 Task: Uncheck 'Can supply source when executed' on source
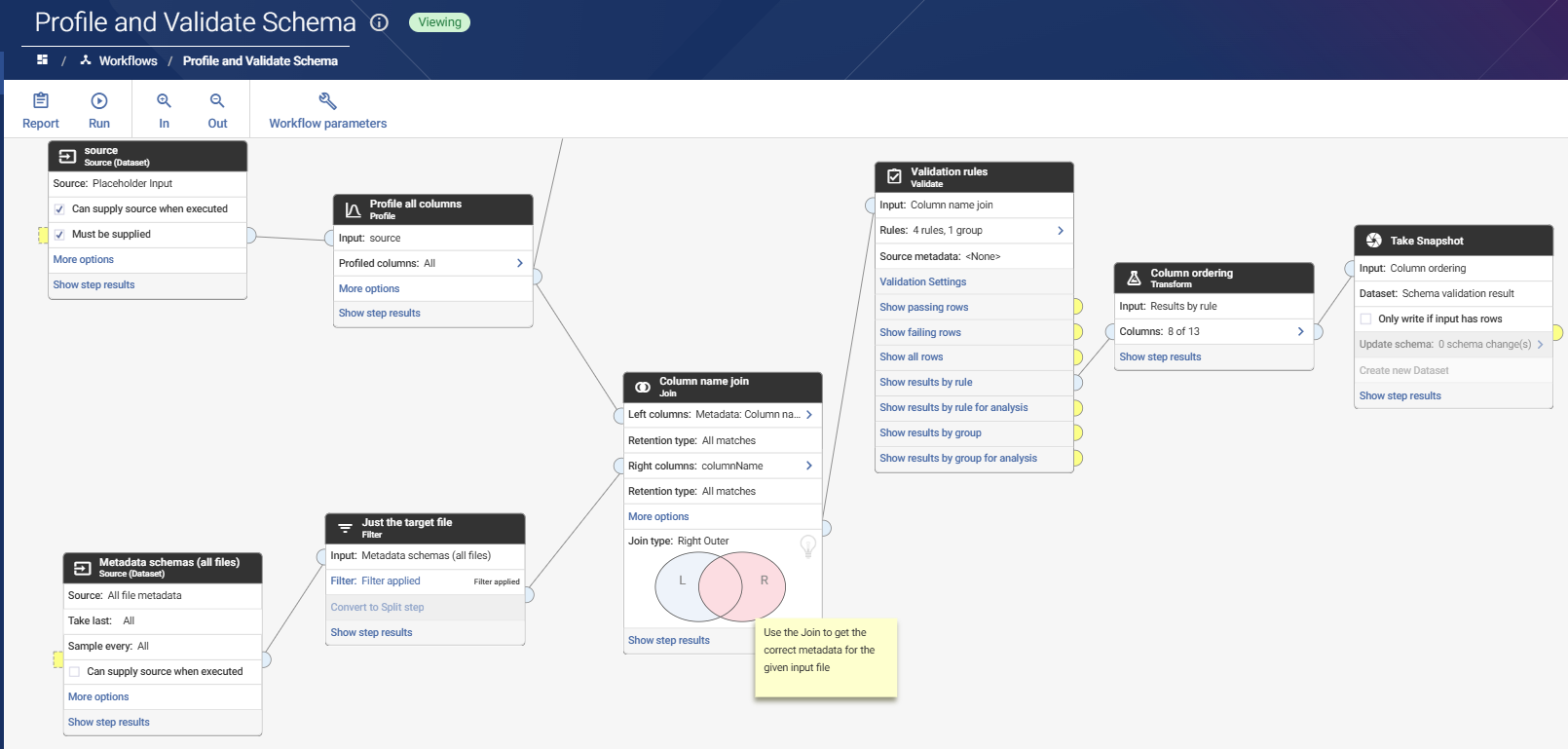pos(59,209)
